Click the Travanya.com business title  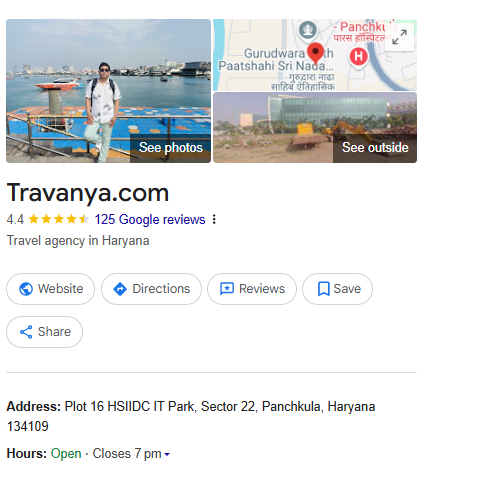pyautogui.click(x=88, y=193)
